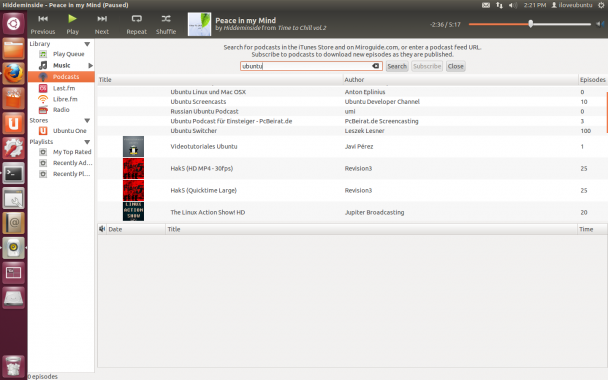Screen dimensions: 608x380
Task: Select Russian Ubuntu Podcast row
Action: [352, 111]
